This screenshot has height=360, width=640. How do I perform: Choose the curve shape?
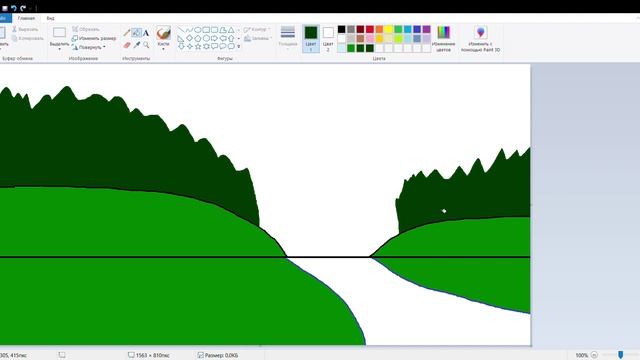pyautogui.click(x=189, y=30)
